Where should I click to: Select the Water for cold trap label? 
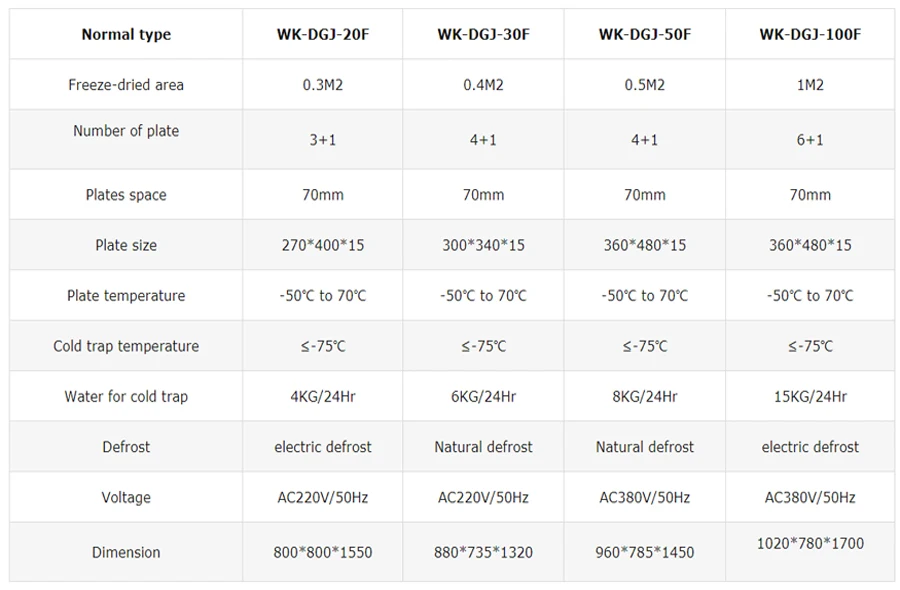(126, 396)
